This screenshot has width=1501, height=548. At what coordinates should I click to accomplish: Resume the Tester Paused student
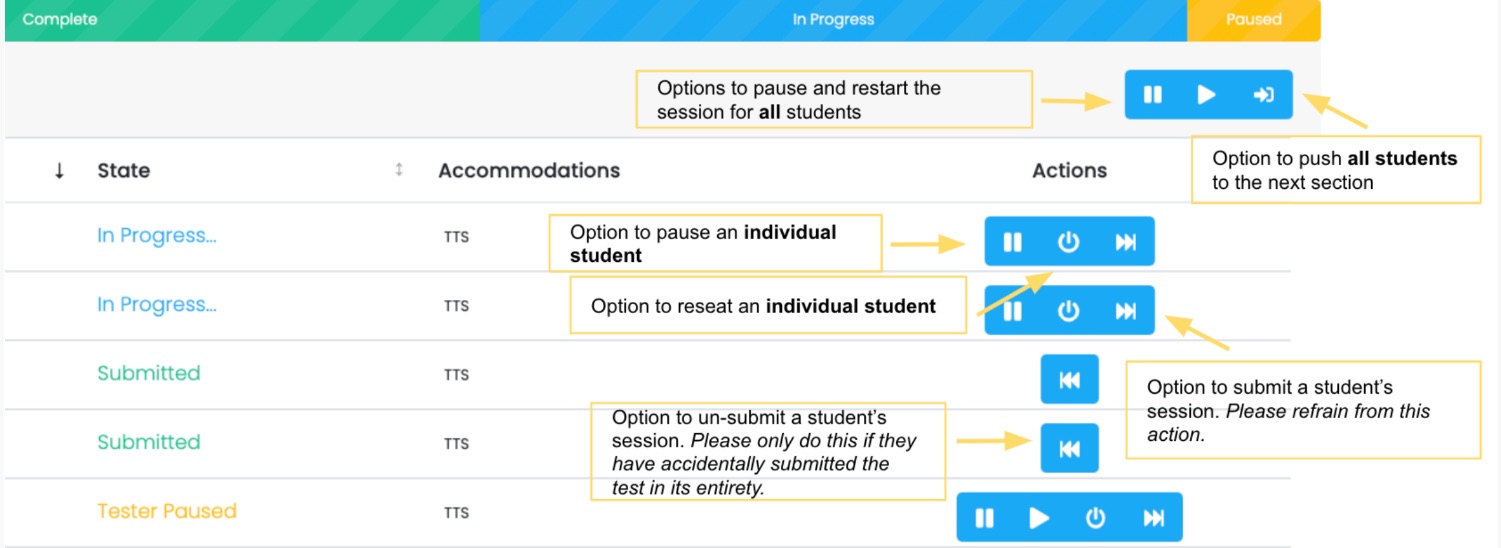[1040, 517]
